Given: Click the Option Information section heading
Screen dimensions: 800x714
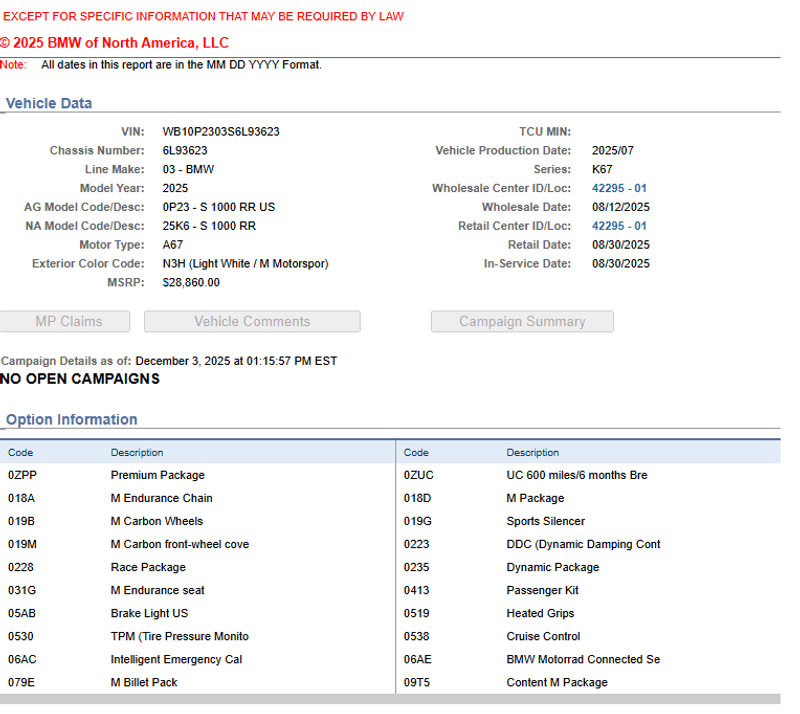Looking at the screenshot, I should coord(72,420).
